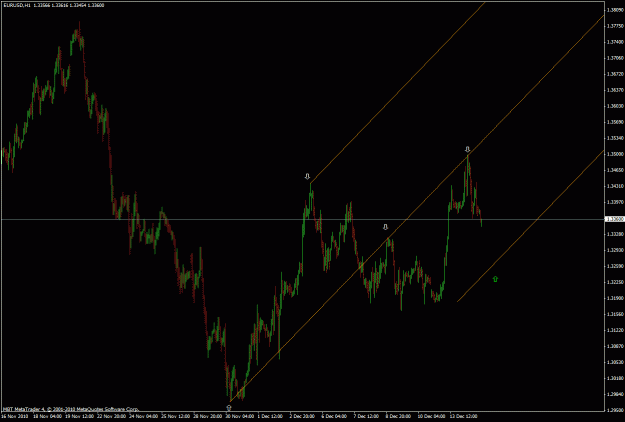Click the 1.37750 price scale label
Image resolution: width=625 pixels, height=422 pixels.
coord(615,26)
